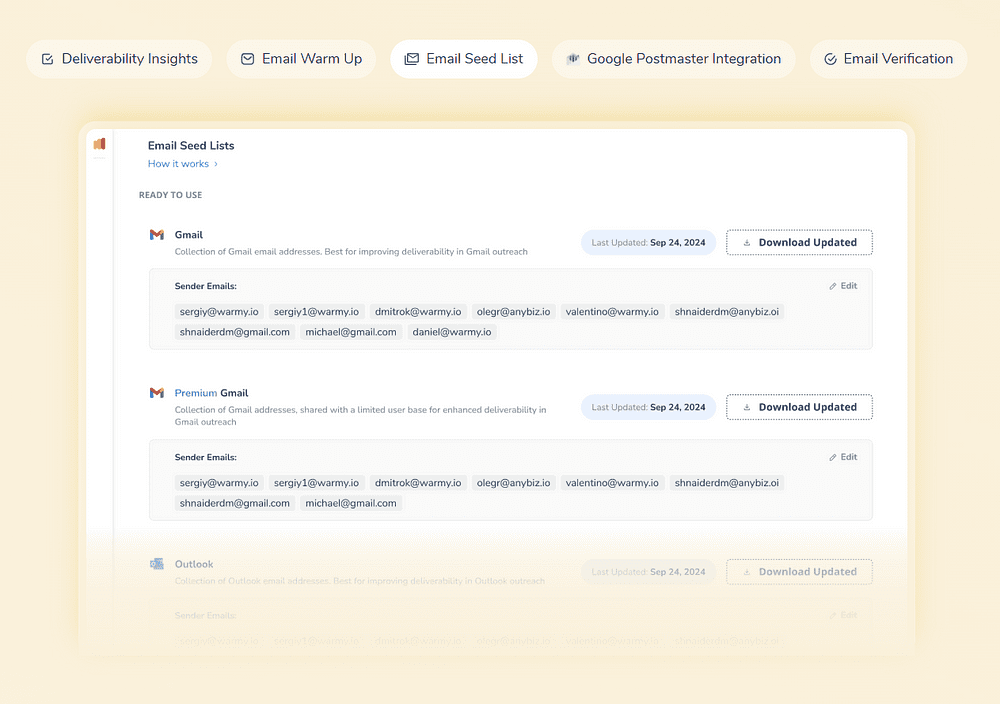Open the Deliverability Insights tab
The width and height of the screenshot is (1000, 704).
119,59
